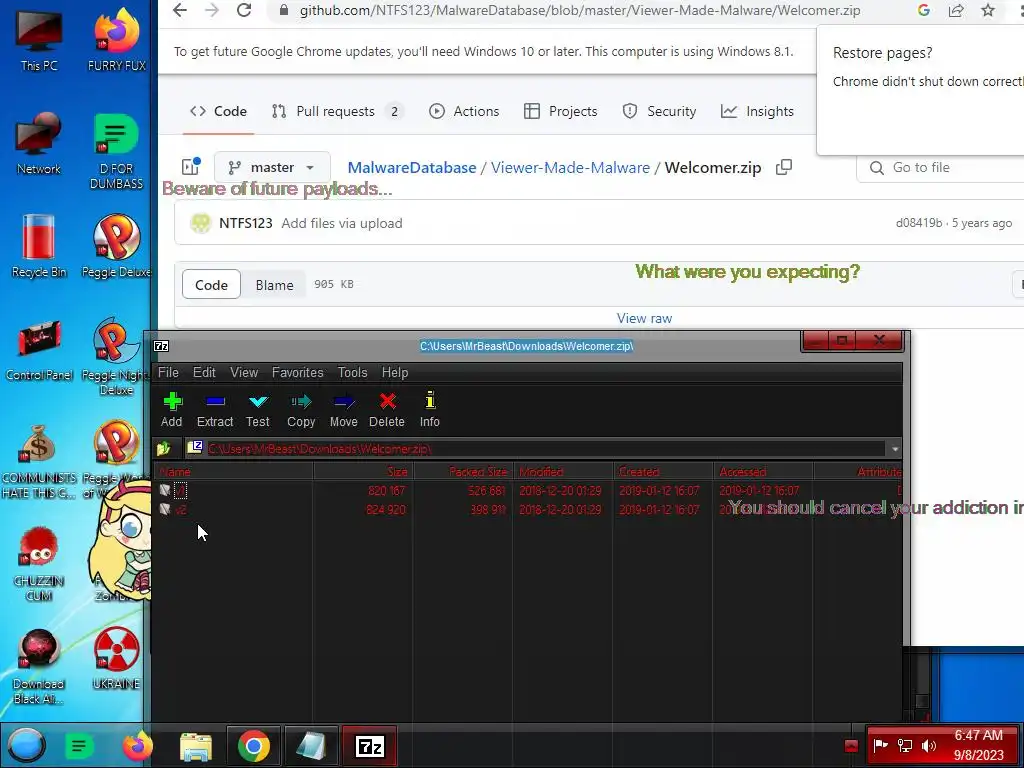Screen dimensions: 1024x768
Task: Open 7-Zip Tools menu
Action: pos(352,372)
